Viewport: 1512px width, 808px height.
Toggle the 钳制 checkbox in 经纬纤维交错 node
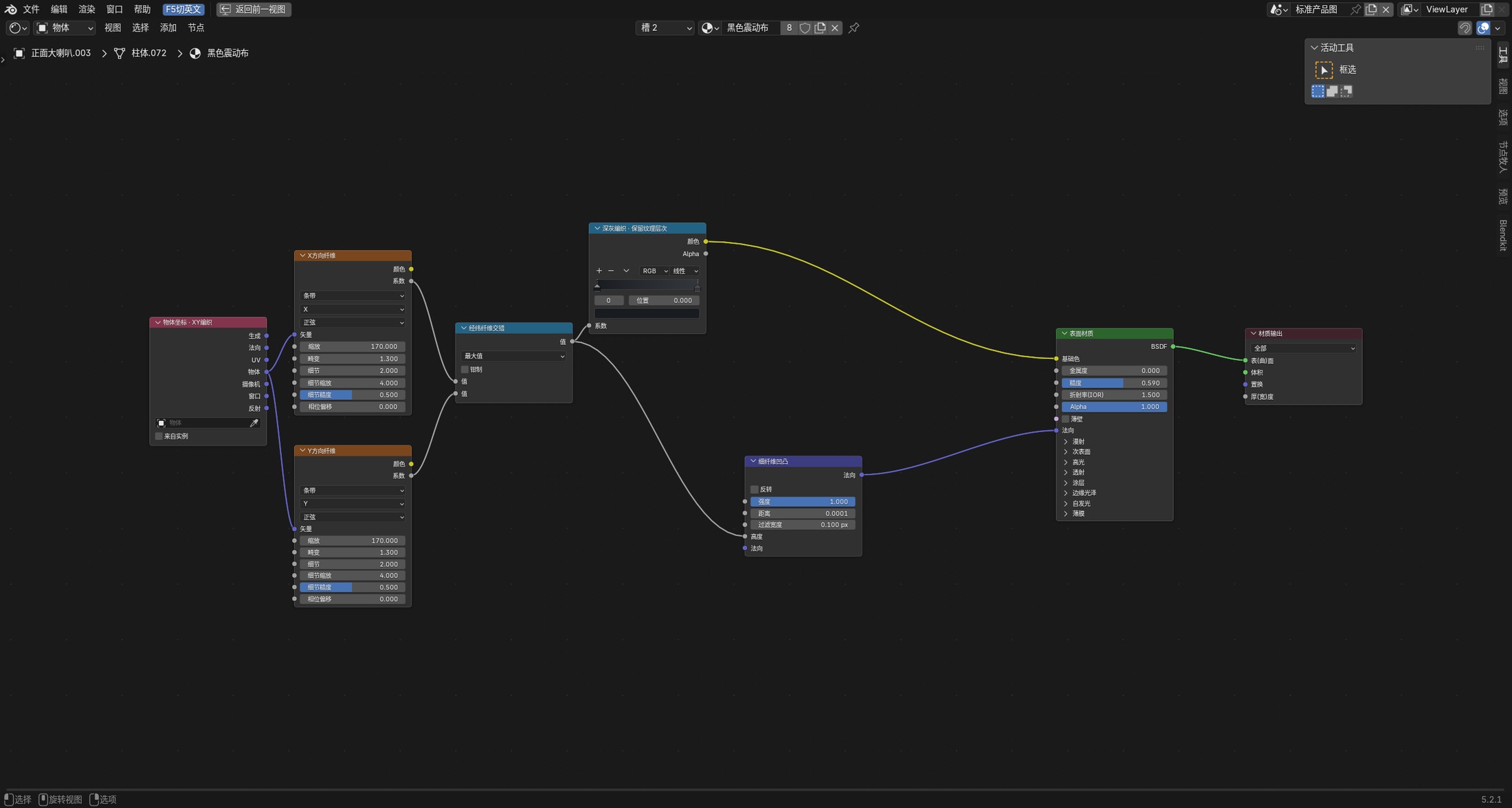pyautogui.click(x=465, y=370)
